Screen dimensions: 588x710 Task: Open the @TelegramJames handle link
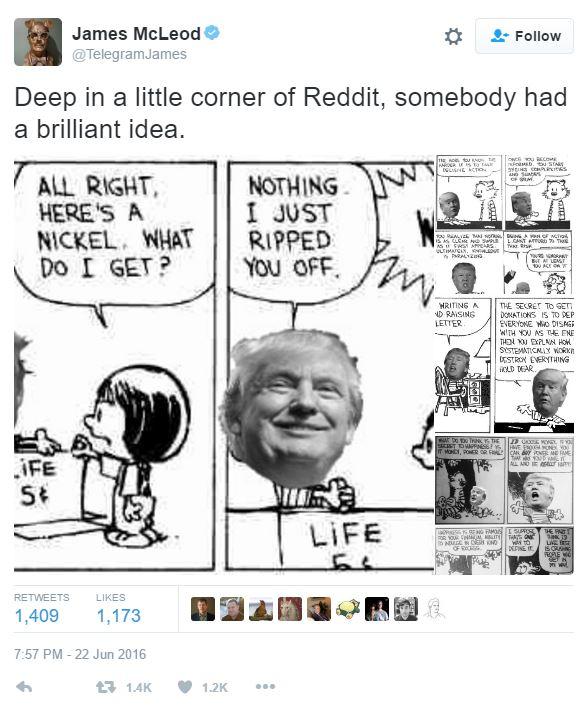pyautogui.click(x=129, y=54)
